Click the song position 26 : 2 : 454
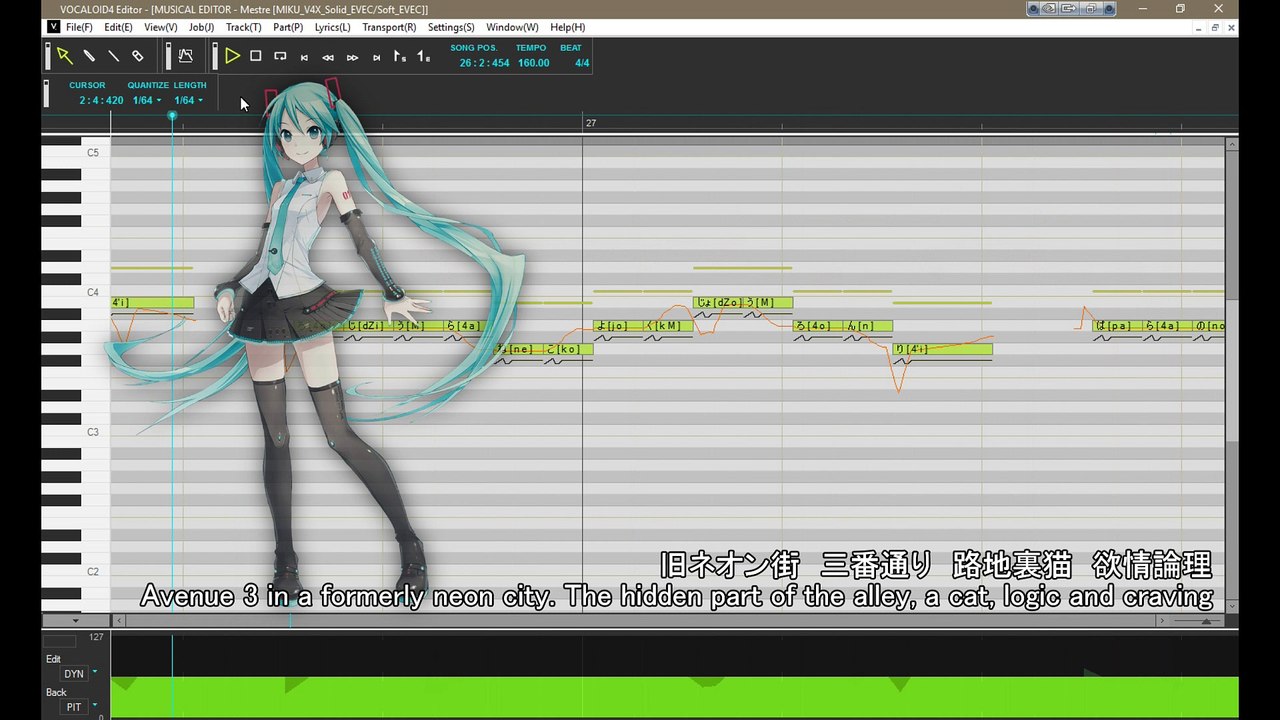The image size is (1280, 720). click(484, 63)
